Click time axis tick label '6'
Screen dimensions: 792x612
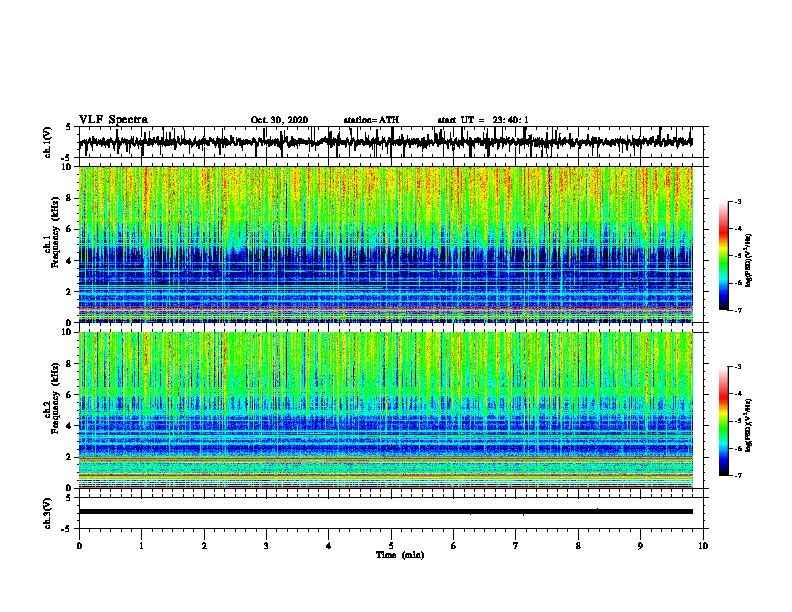coord(454,546)
